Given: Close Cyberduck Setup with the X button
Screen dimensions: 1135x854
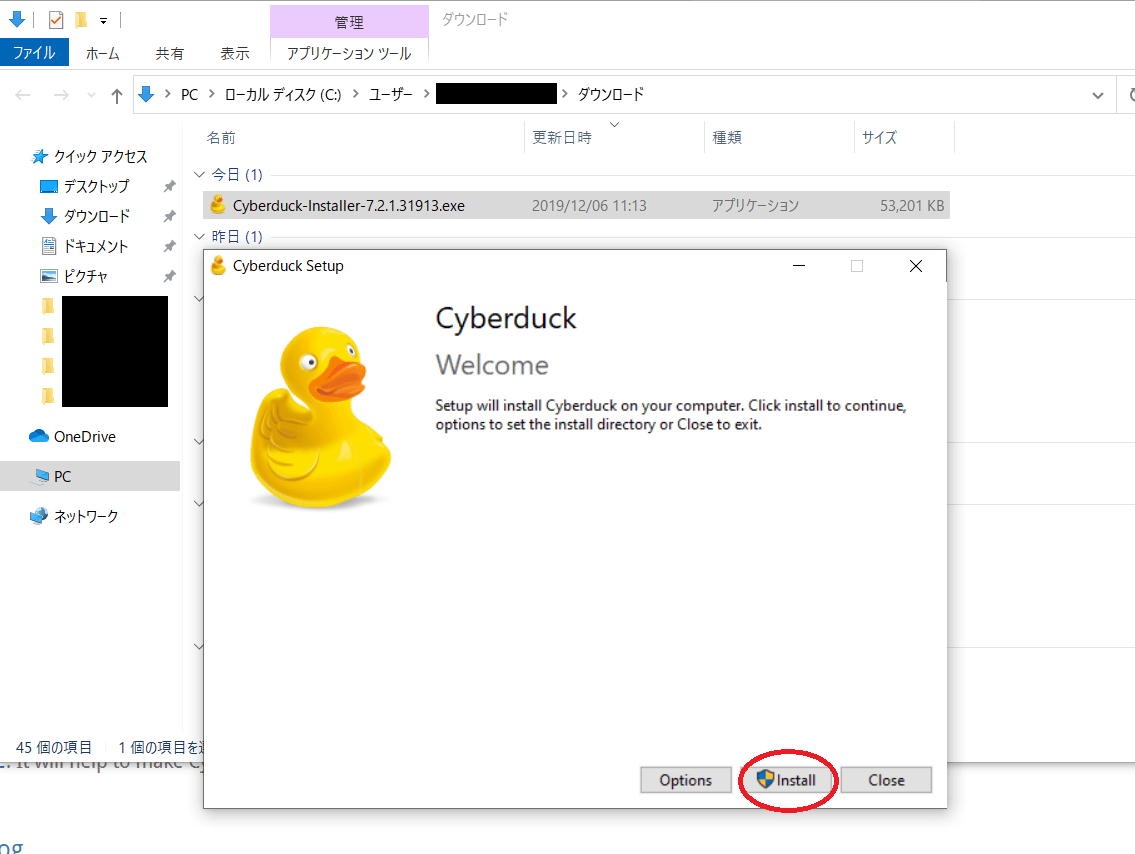Looking at the screenshot, I should (x=916, y=266).
